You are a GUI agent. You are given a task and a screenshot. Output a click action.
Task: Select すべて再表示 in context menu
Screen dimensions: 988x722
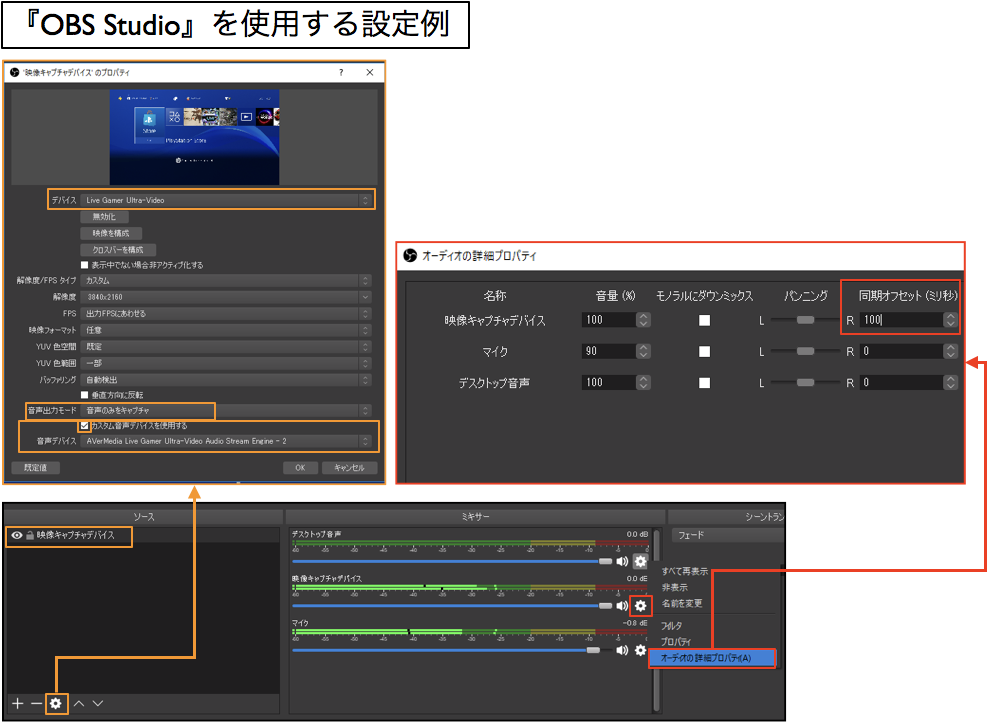pos(684,571)
